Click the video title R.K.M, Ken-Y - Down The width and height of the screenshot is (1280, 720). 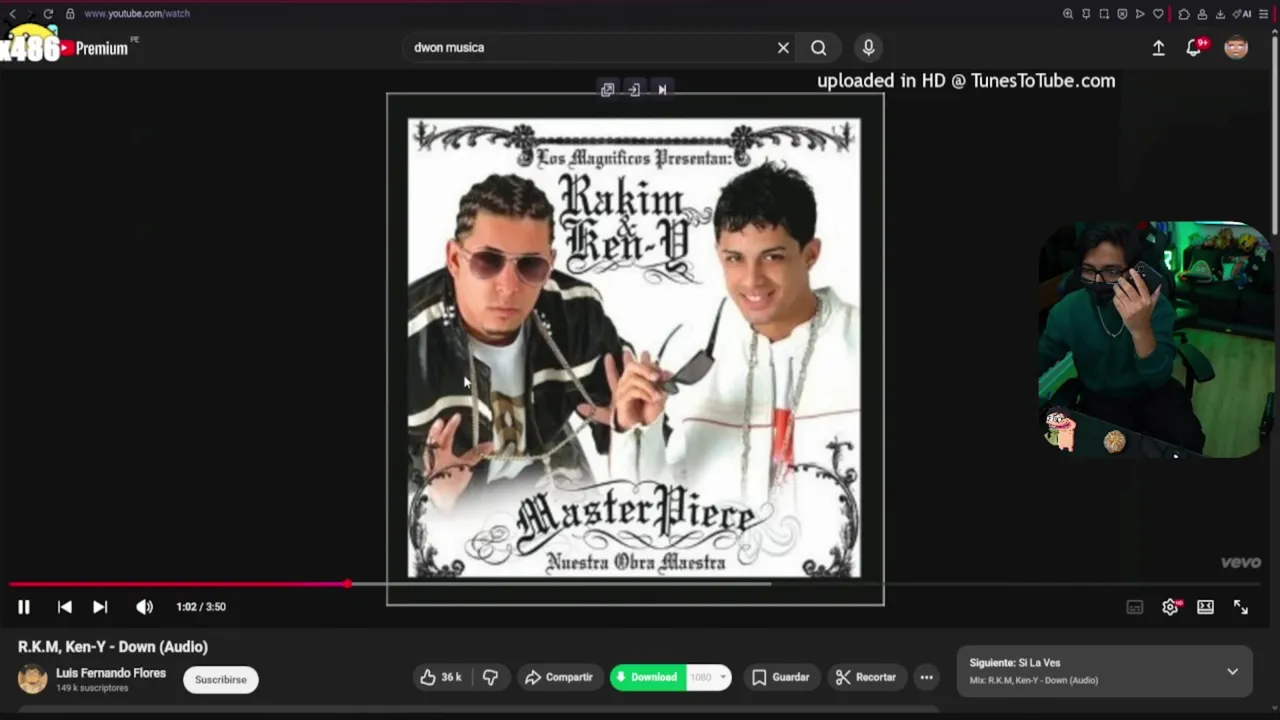[113, 647]
